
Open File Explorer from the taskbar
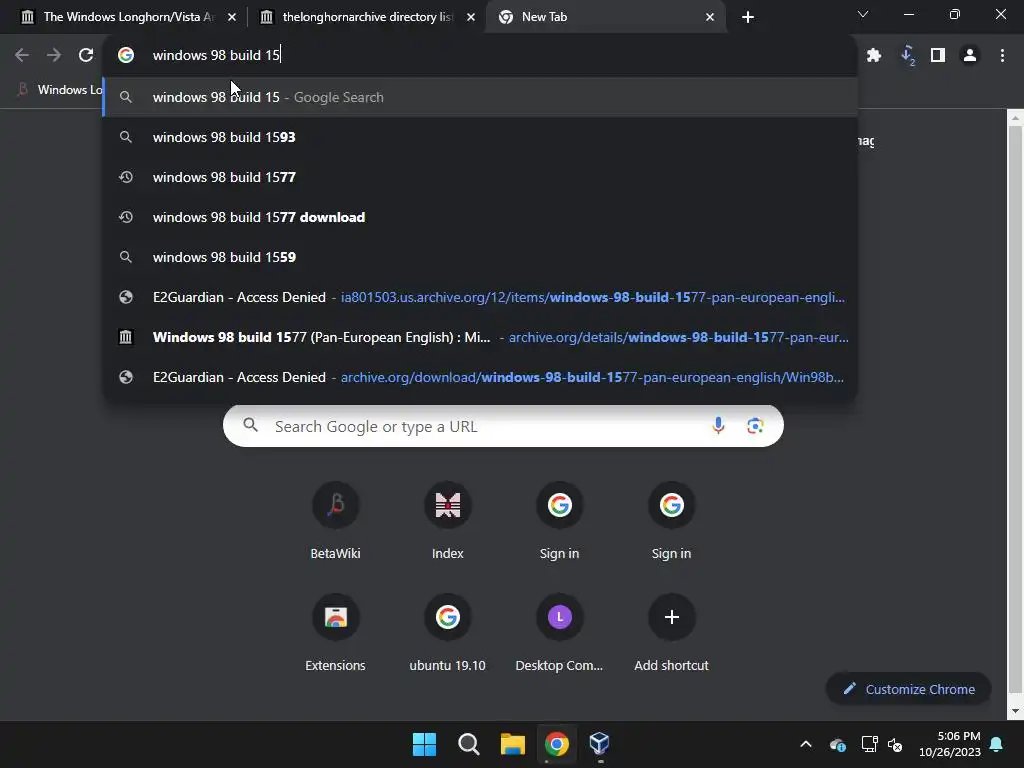pyautogui.click(x=513, y=744)
